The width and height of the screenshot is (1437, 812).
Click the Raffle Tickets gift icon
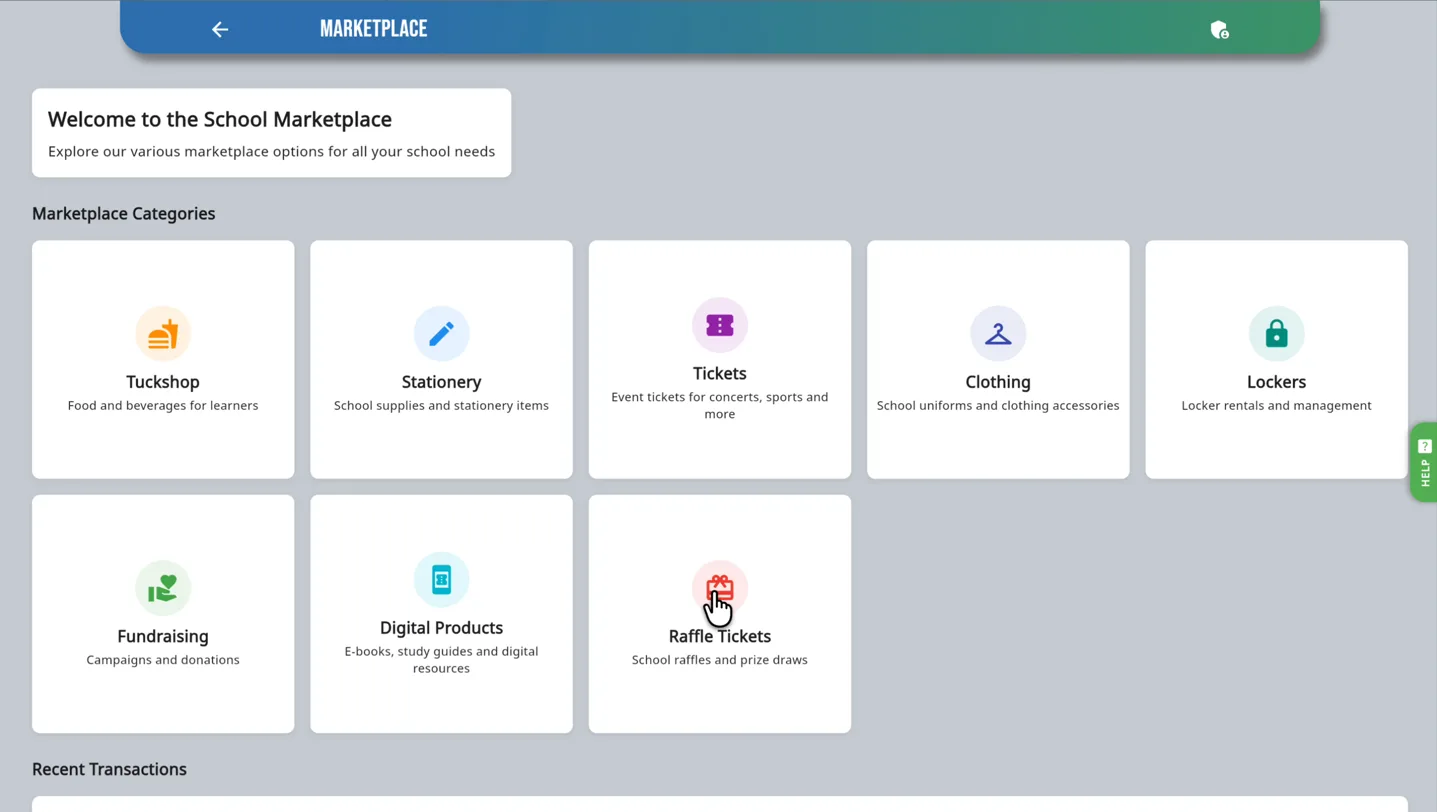click(720, 588)
